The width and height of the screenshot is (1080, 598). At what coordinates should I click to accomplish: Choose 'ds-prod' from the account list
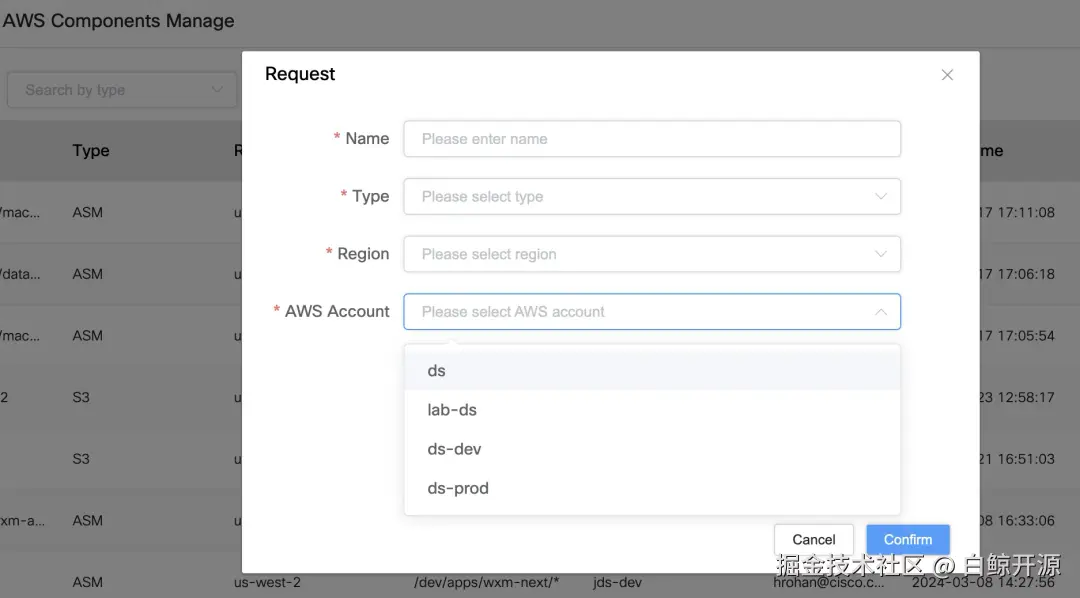[x=652, y=488]
